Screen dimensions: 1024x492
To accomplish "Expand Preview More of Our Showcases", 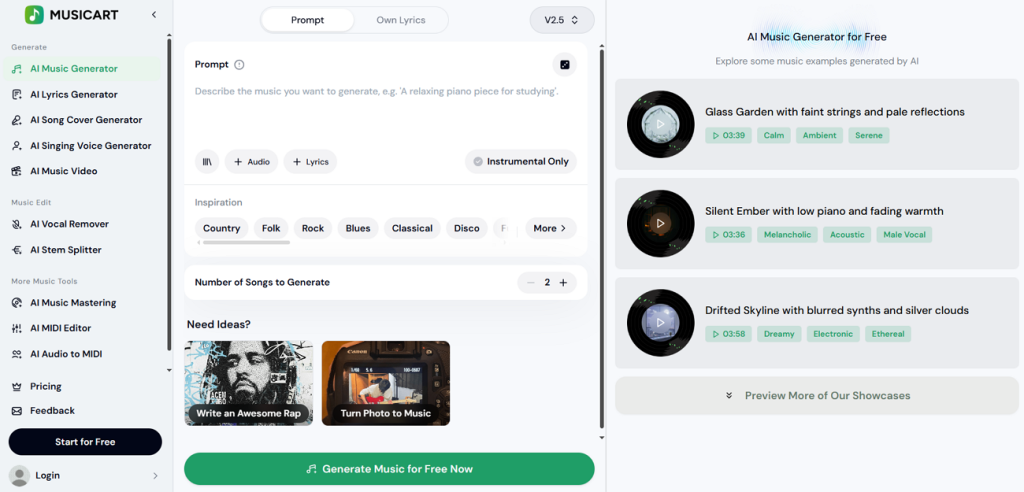I will point(817,395).
